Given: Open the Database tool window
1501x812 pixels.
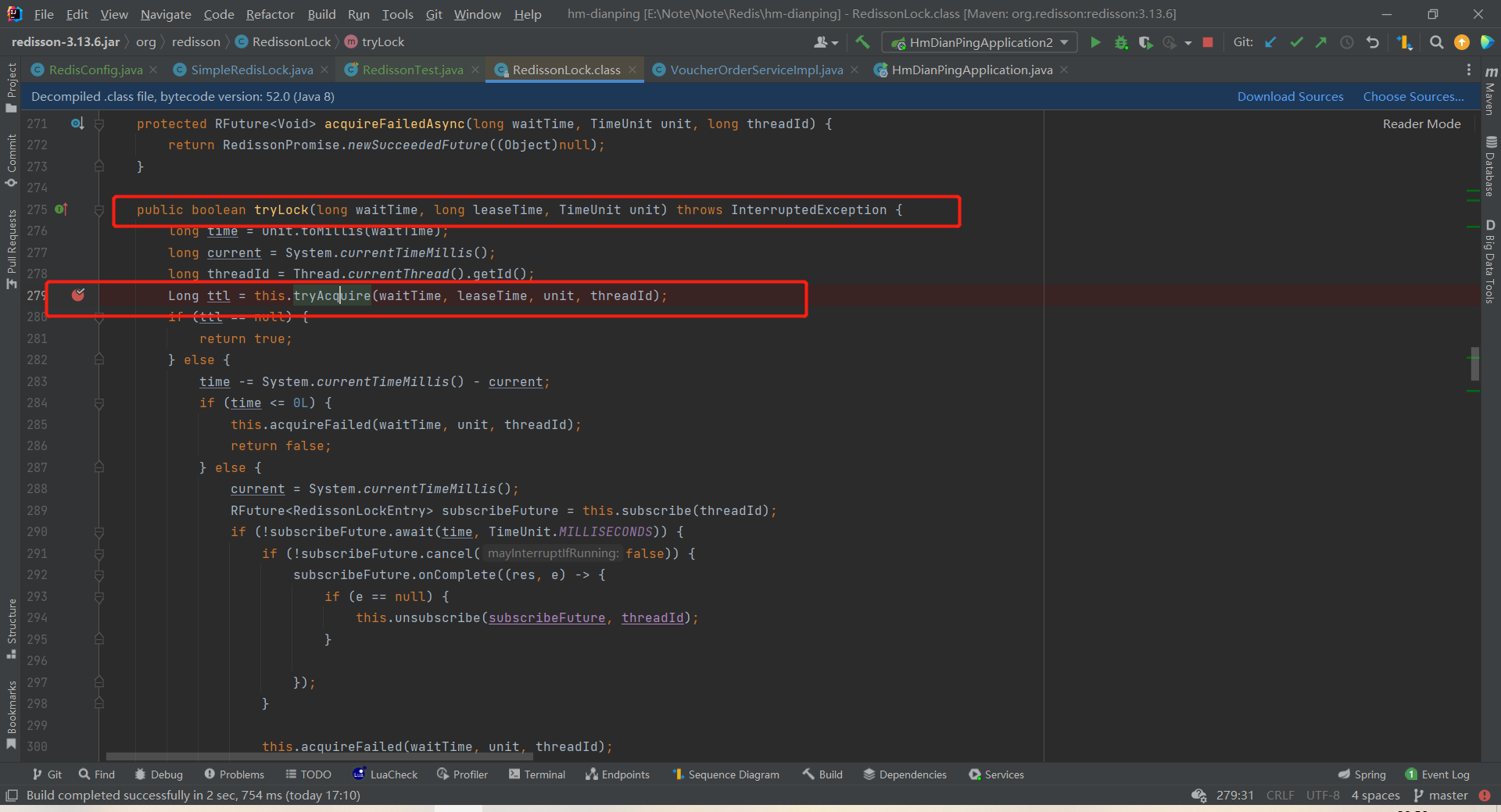Looking at the screenshot, I should point(1490,166).
